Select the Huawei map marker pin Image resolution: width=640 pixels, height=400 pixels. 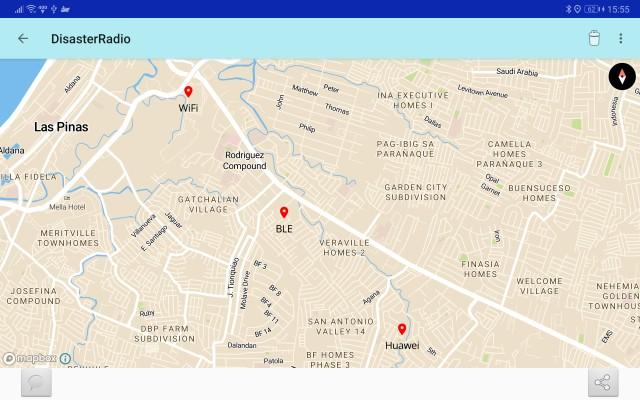[x=402, y=330]
